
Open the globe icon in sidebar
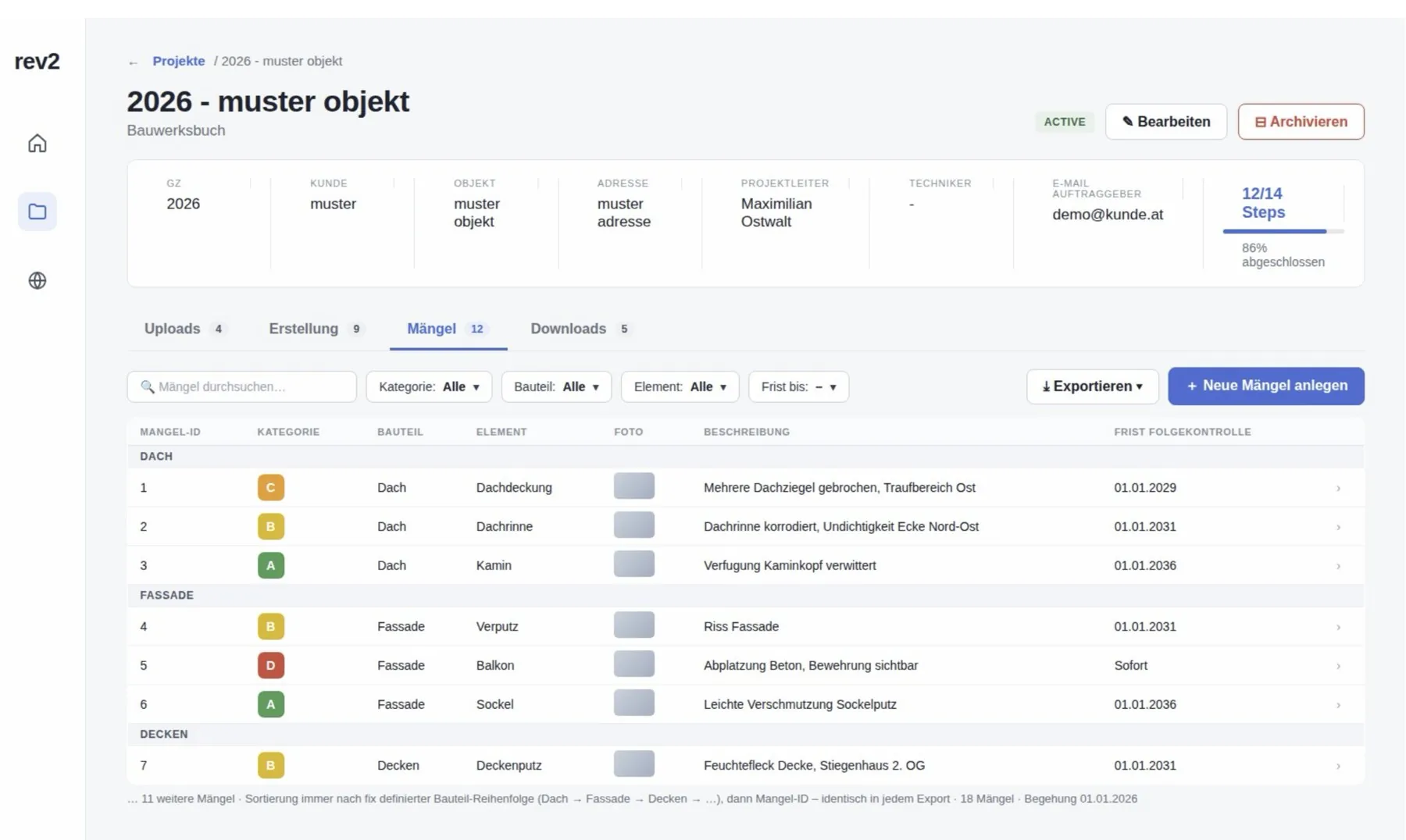37,280
